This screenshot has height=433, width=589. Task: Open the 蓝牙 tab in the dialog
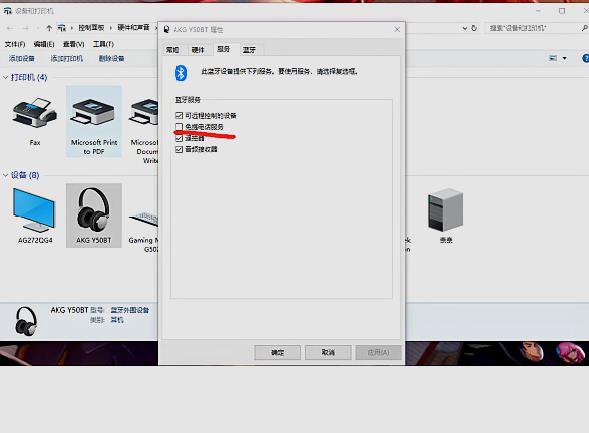(249, 50)
